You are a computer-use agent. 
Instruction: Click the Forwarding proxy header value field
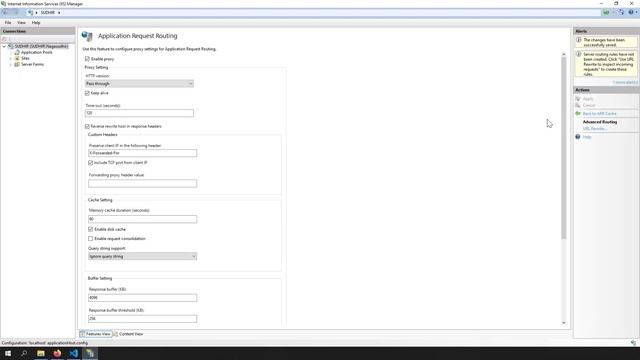pos(142,184)
